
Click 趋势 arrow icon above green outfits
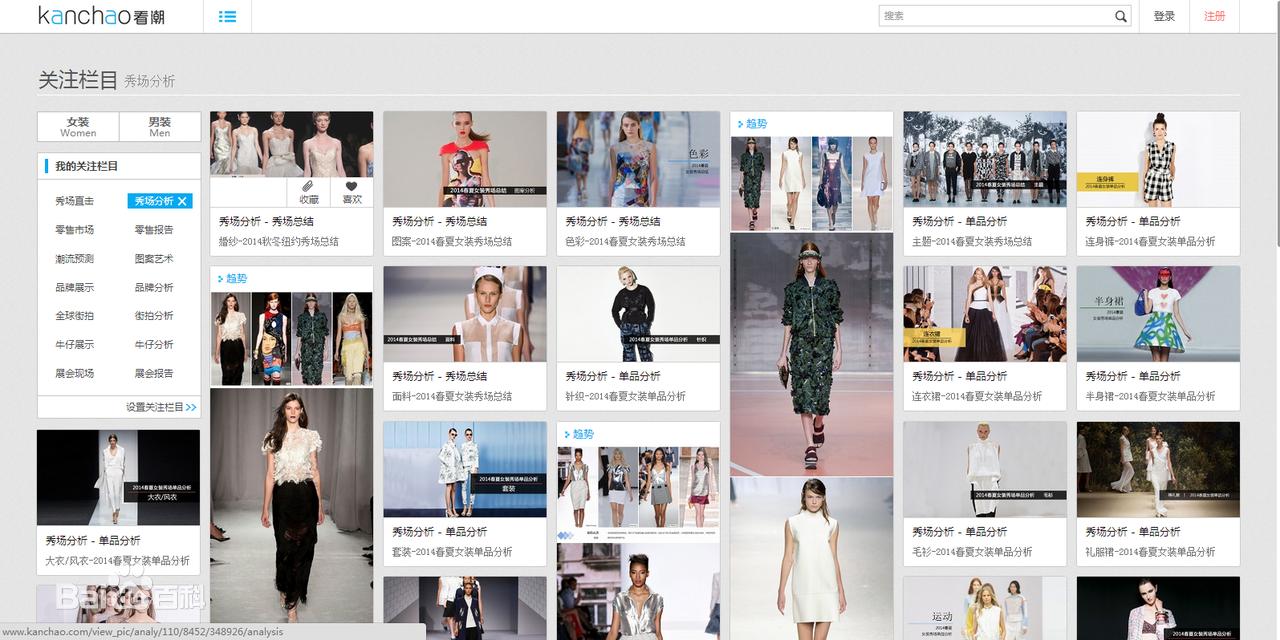point(741,124)
